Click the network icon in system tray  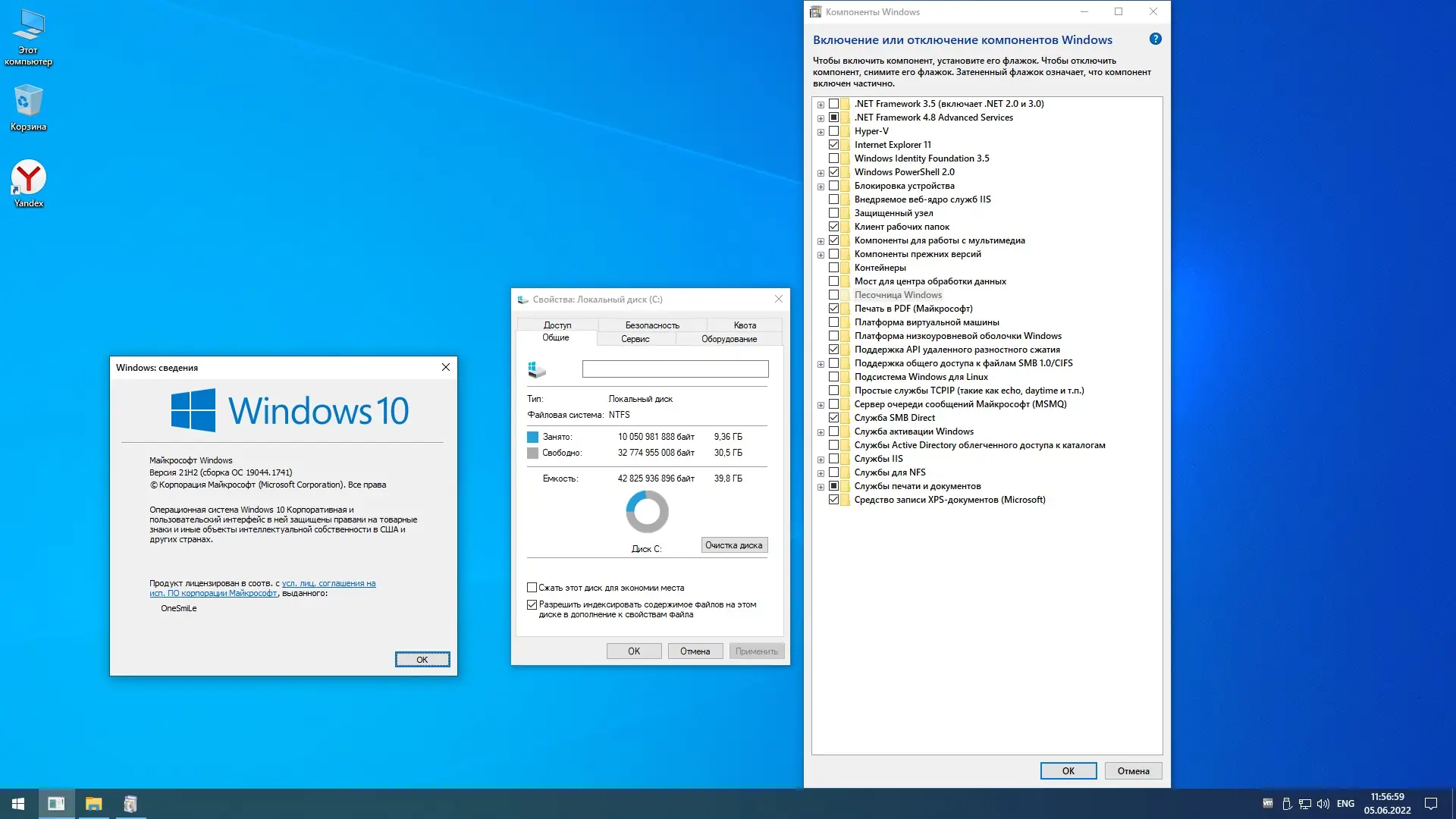pos(1305,804)
